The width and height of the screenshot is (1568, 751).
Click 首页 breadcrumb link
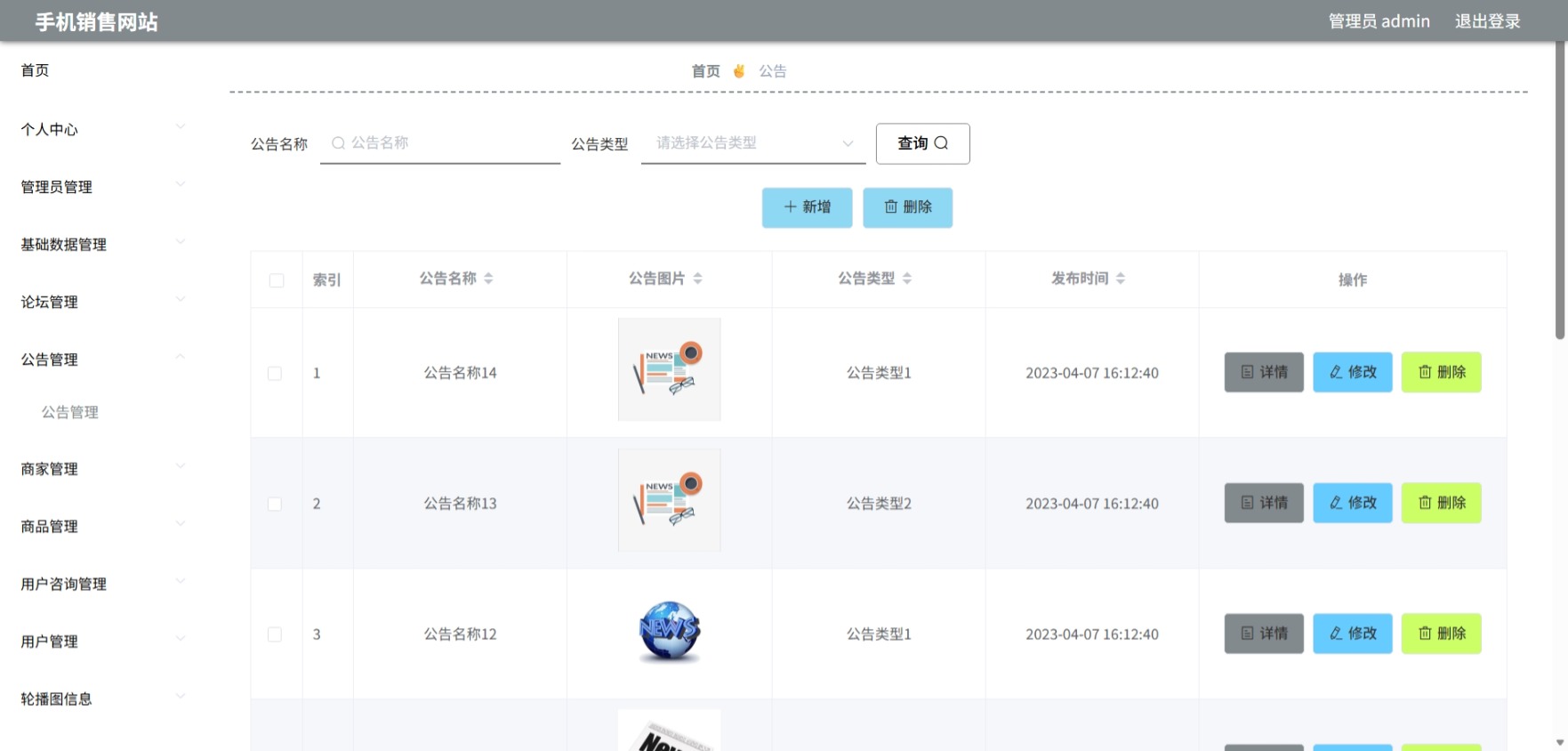706,71
